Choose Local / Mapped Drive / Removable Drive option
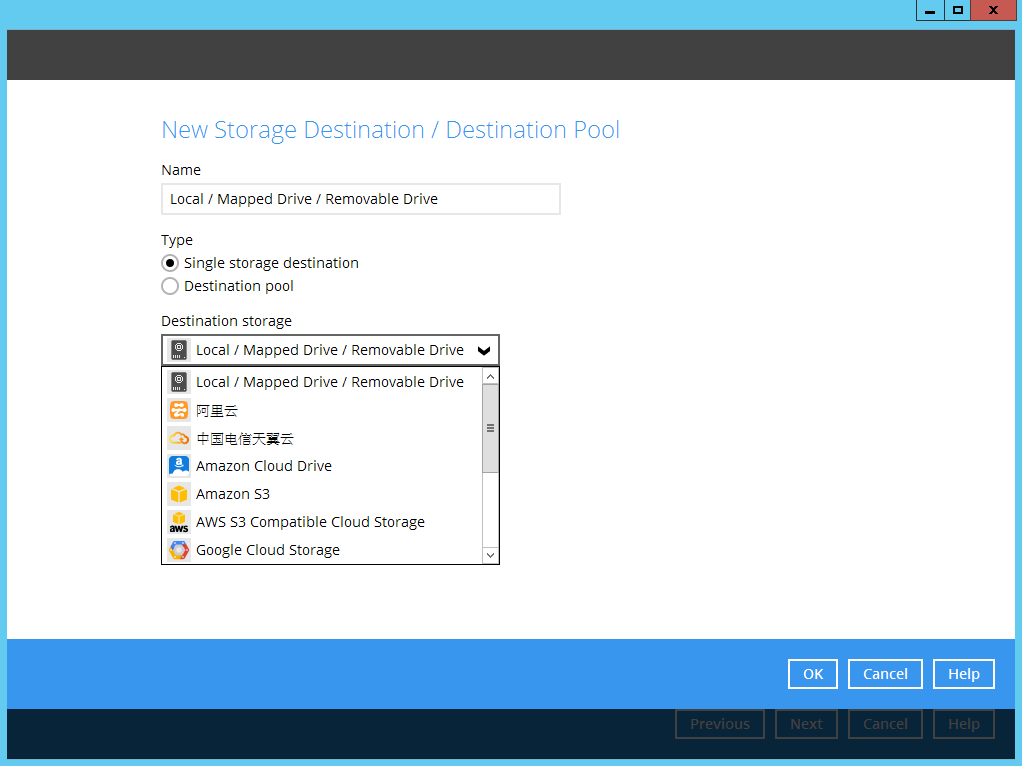 pos(322,382)
